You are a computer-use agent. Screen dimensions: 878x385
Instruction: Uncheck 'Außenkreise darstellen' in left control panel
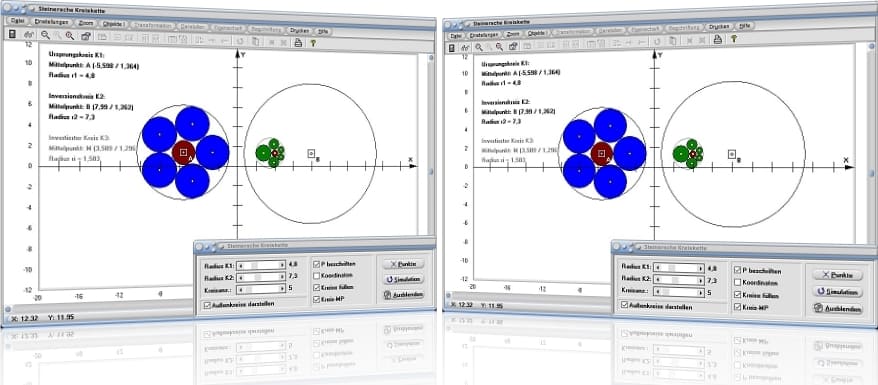click(x=208, y=305)
